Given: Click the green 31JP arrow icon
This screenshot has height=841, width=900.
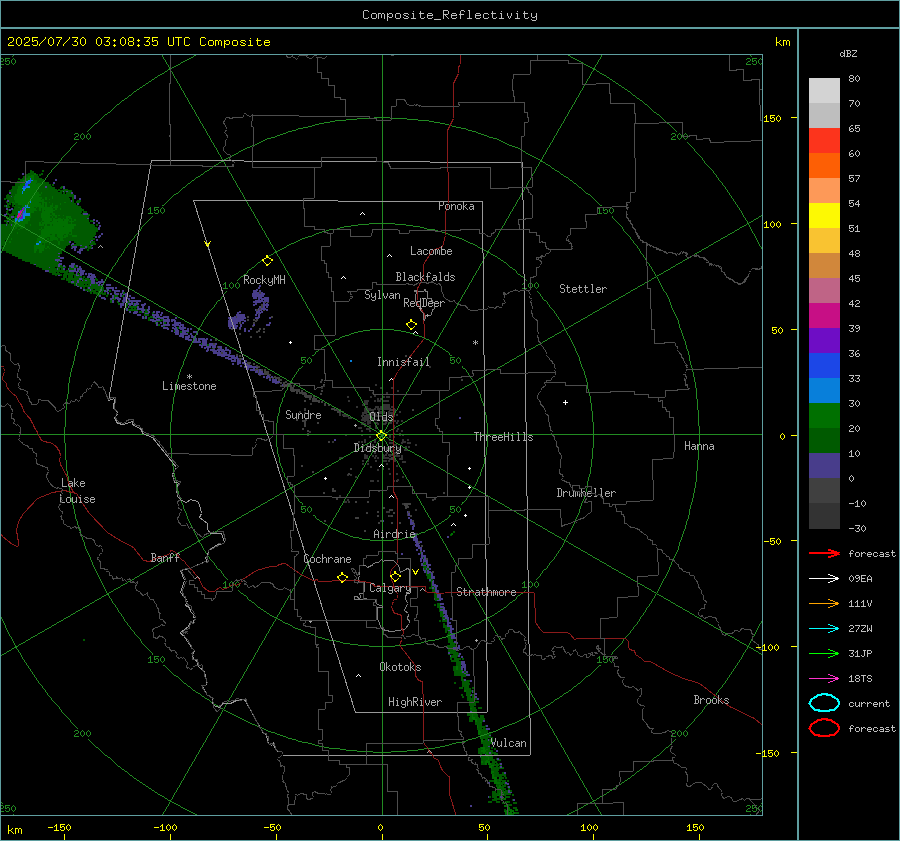Looking at the screenshot, I should pos(824,653).
